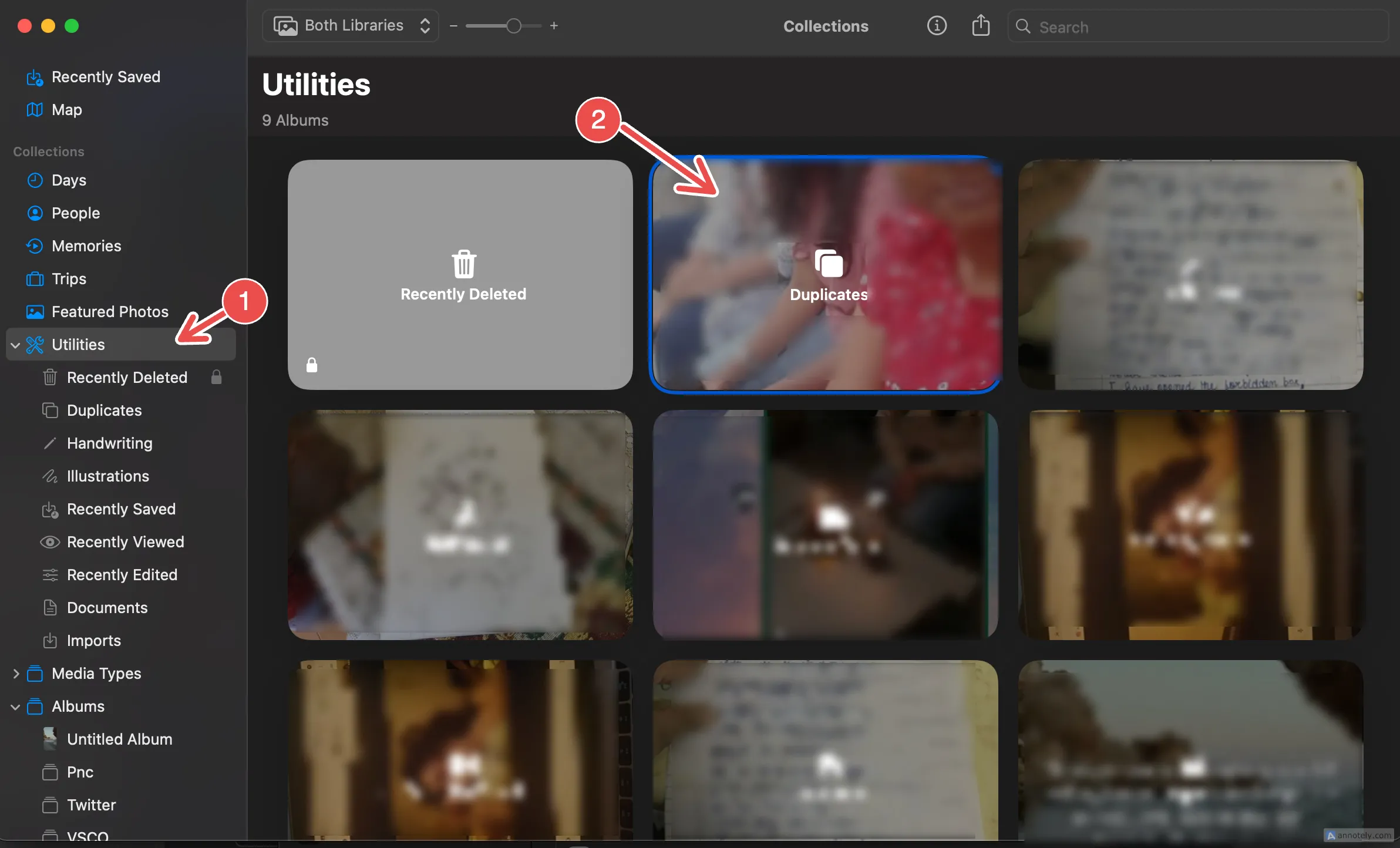This screenshot has height=848, width=1400.
Task: Select the People icon
Action: coord(35,213)
